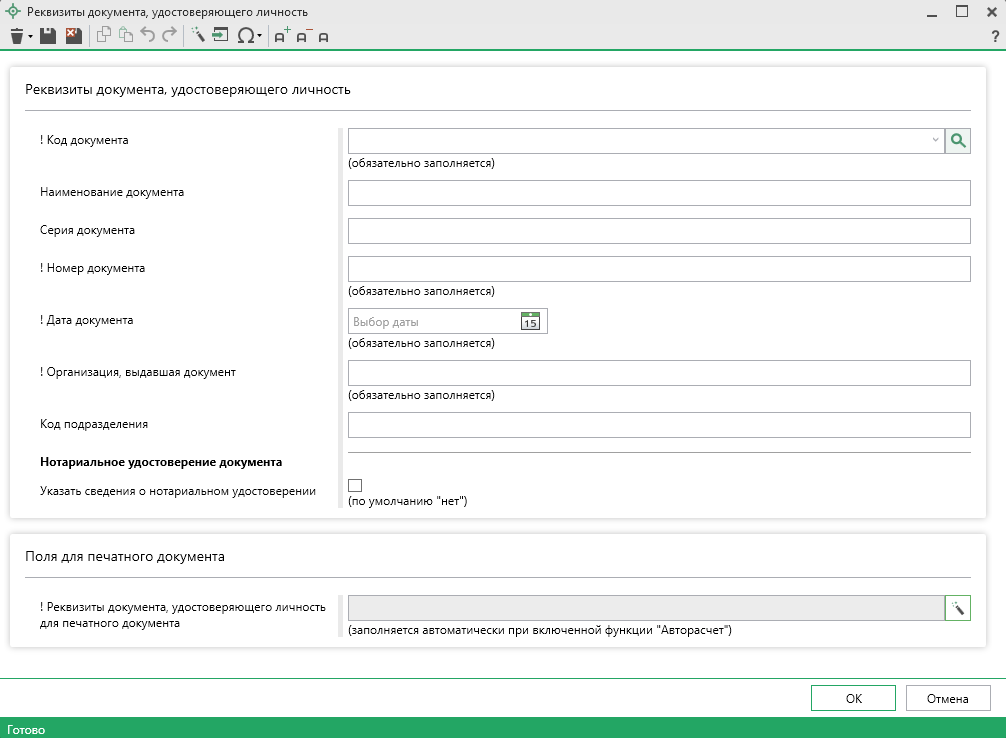This screenshot has height=738, width=1006.
Task: Decrease font size with A- icon
Action: click(x=304, y=36)
